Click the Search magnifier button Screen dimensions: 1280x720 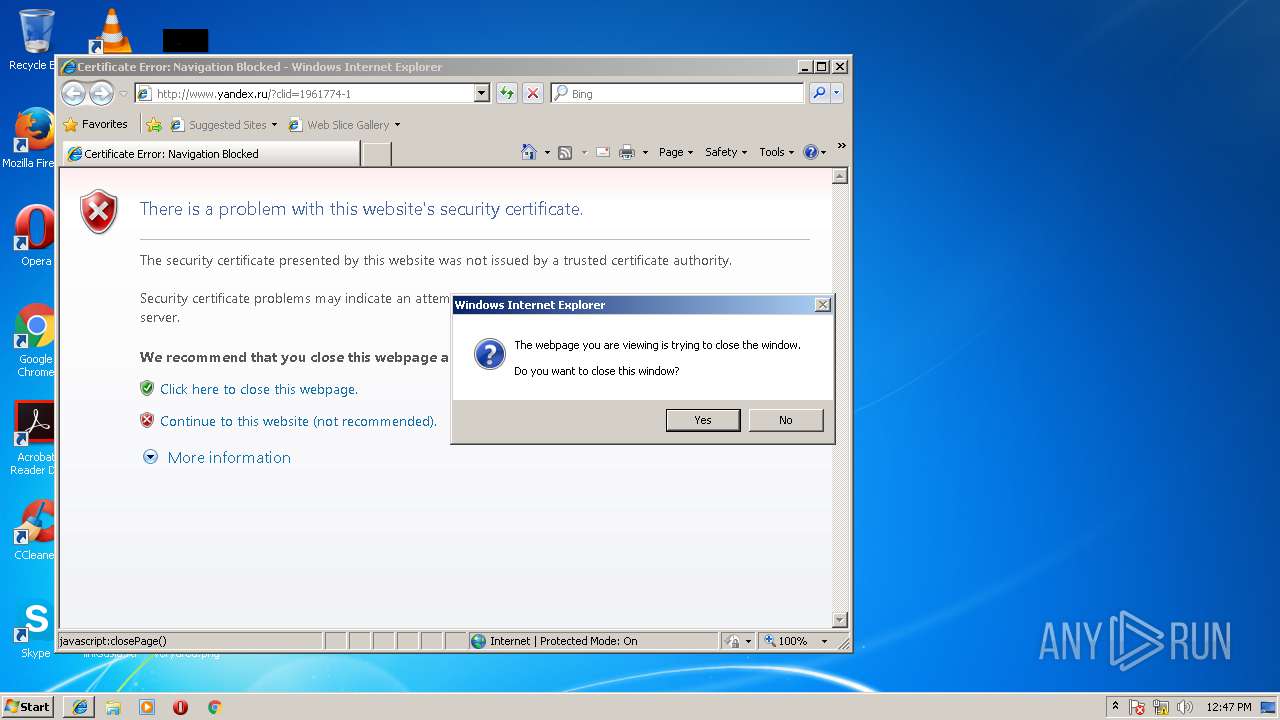coord(819,93)
